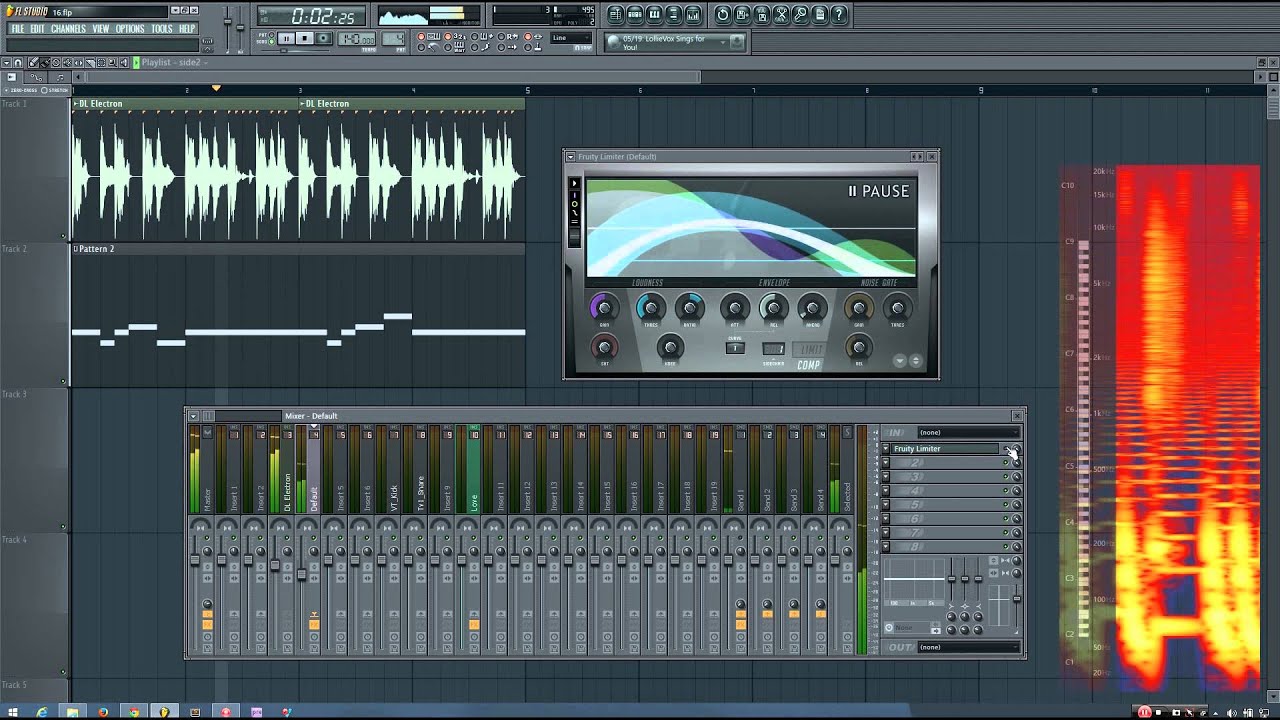The width and height of the screenshot is (1280, 720).
Task: Click the audio editor scissors icon
Action: point(782,14)
